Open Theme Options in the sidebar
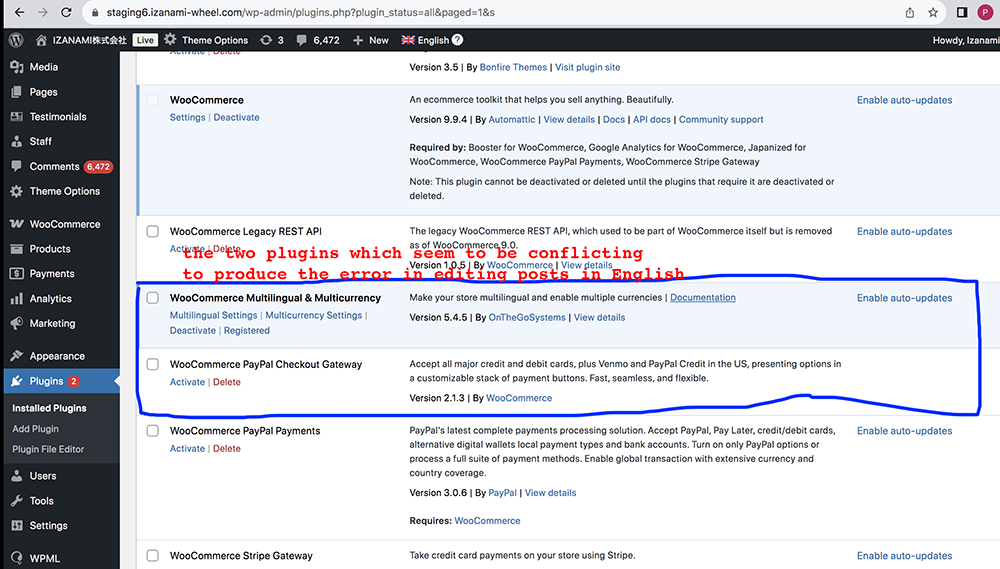 64,191
